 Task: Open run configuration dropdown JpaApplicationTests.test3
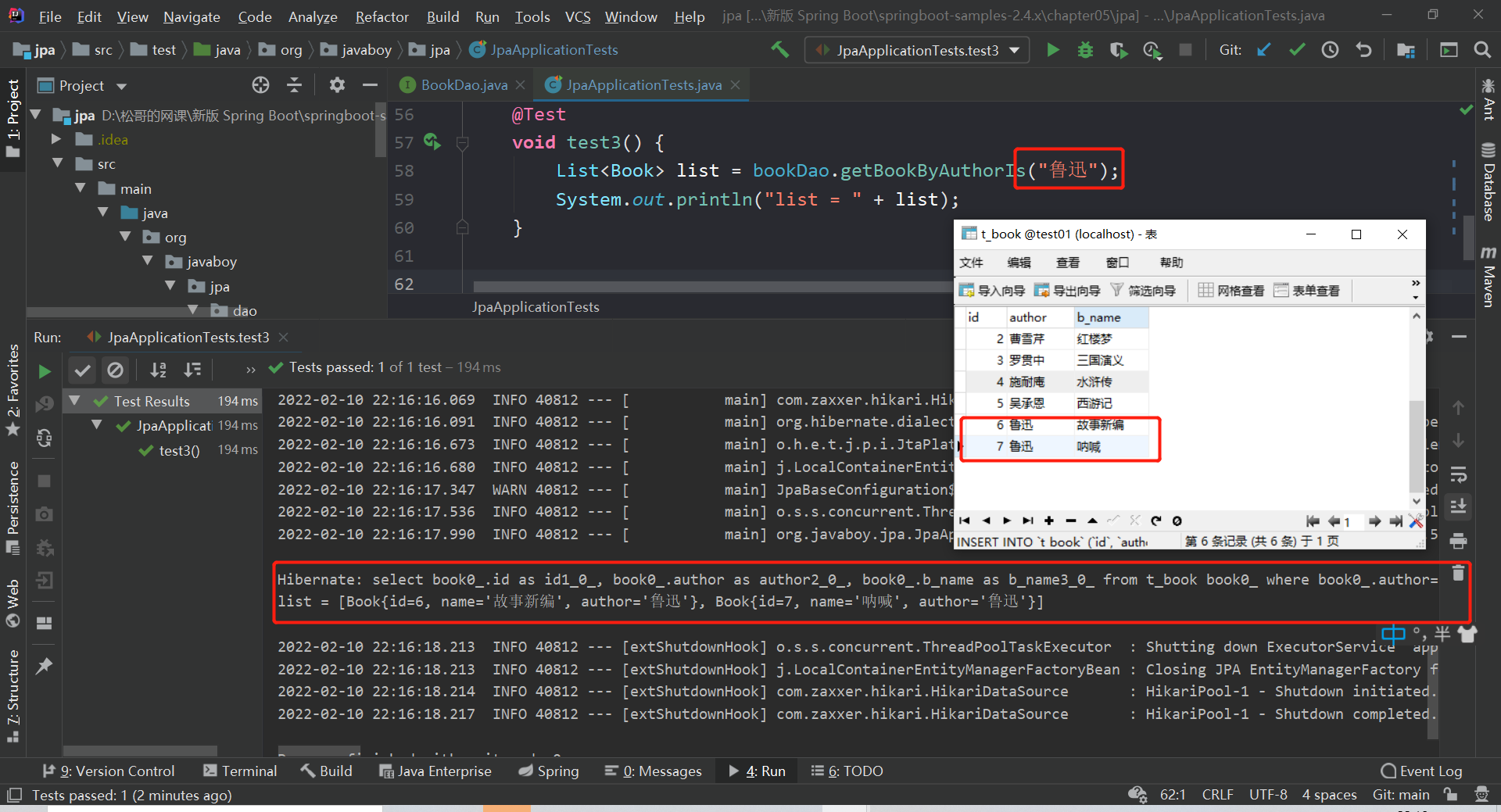pos(918,50)
